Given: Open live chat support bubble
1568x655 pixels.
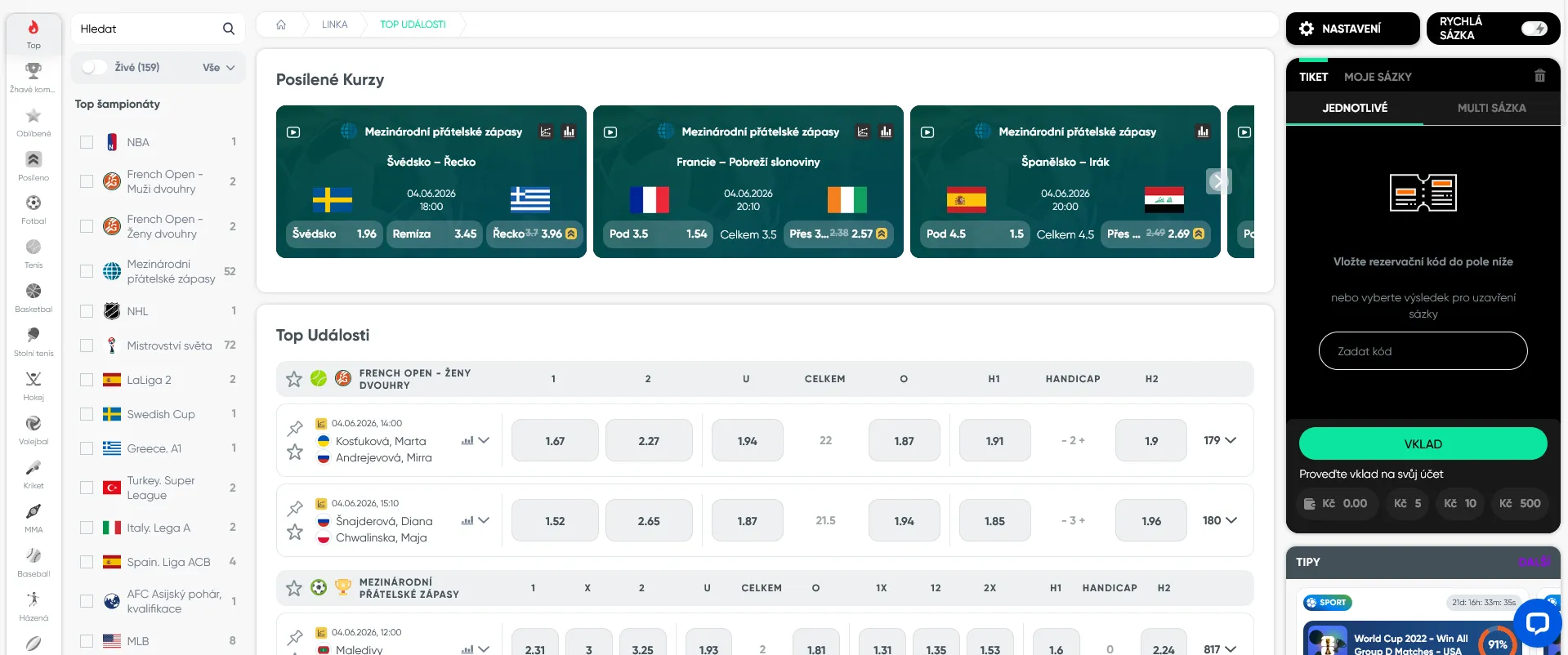Looking at the screenshot, I should click(1537, 623).
